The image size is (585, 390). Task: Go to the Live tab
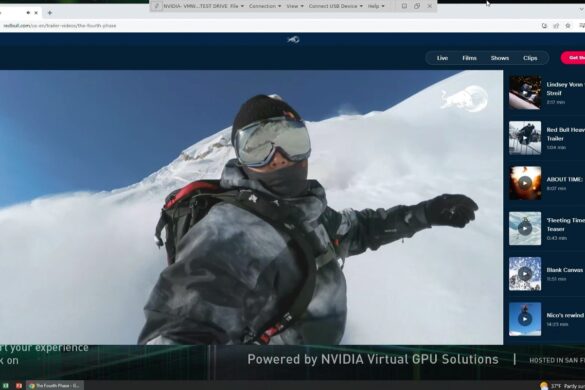point(442,58)
